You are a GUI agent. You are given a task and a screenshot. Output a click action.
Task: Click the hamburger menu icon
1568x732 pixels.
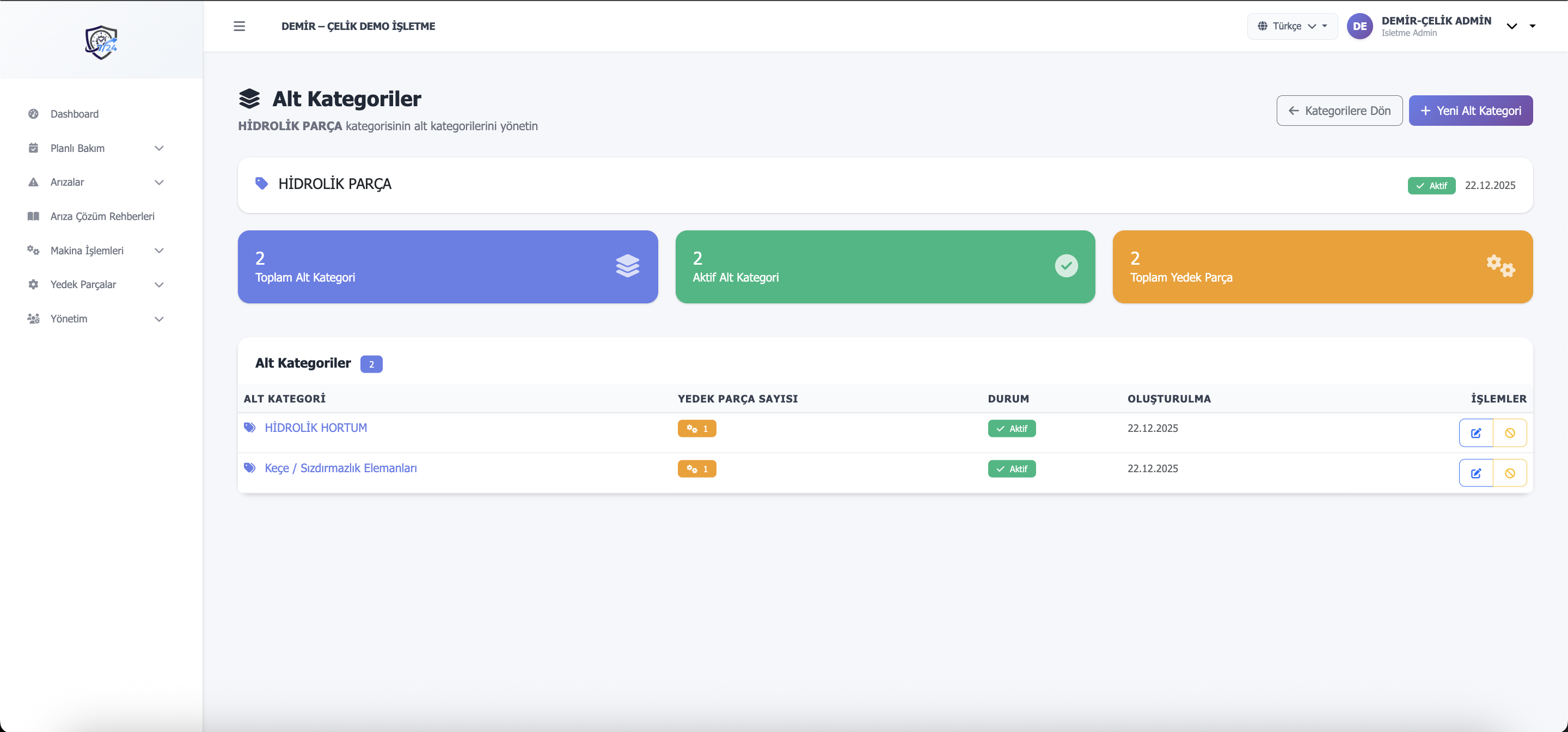tap(239, 26)
